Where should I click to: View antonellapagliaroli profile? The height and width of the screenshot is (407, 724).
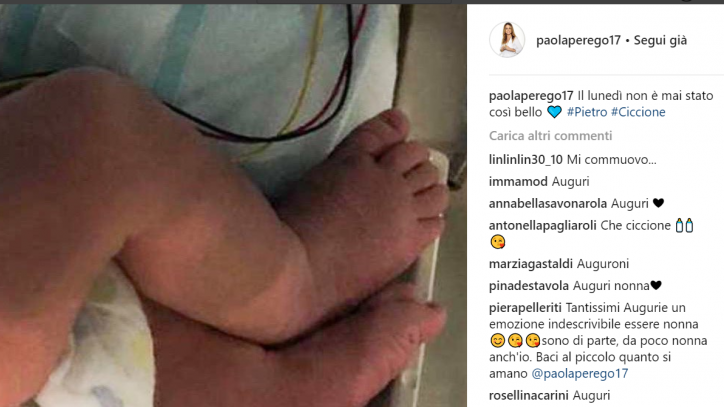(x=543, y=226)
